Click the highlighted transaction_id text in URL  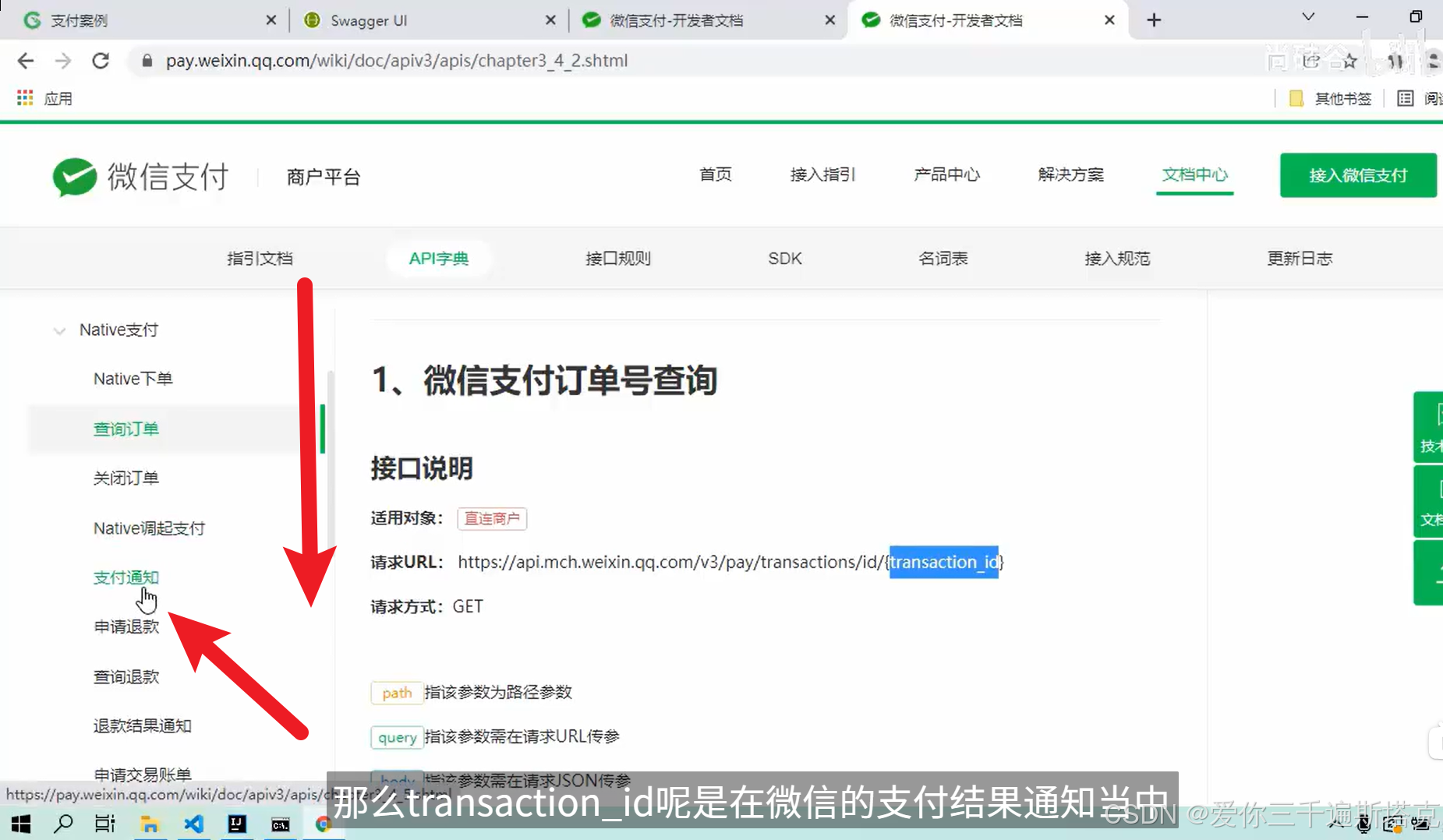click(944, 563)
